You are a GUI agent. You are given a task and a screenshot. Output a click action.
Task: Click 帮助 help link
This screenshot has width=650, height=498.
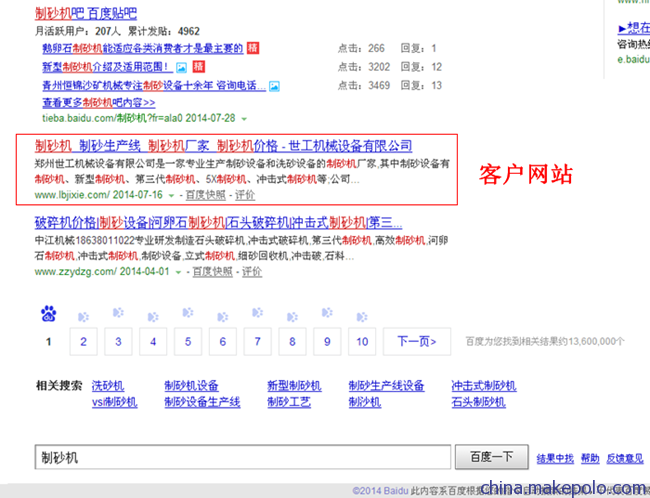point(590,459)
